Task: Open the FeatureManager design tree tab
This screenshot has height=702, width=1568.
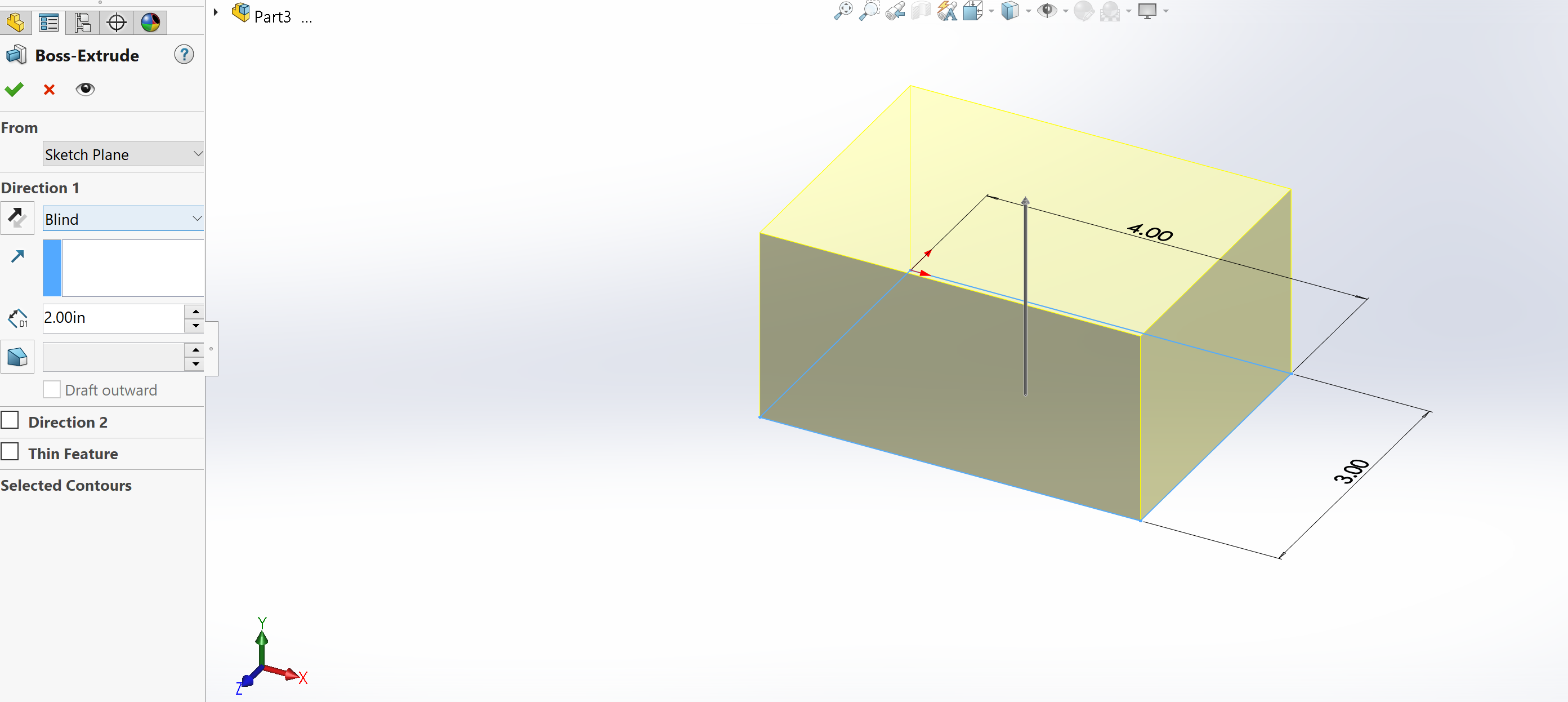Action: pos(15,23)
